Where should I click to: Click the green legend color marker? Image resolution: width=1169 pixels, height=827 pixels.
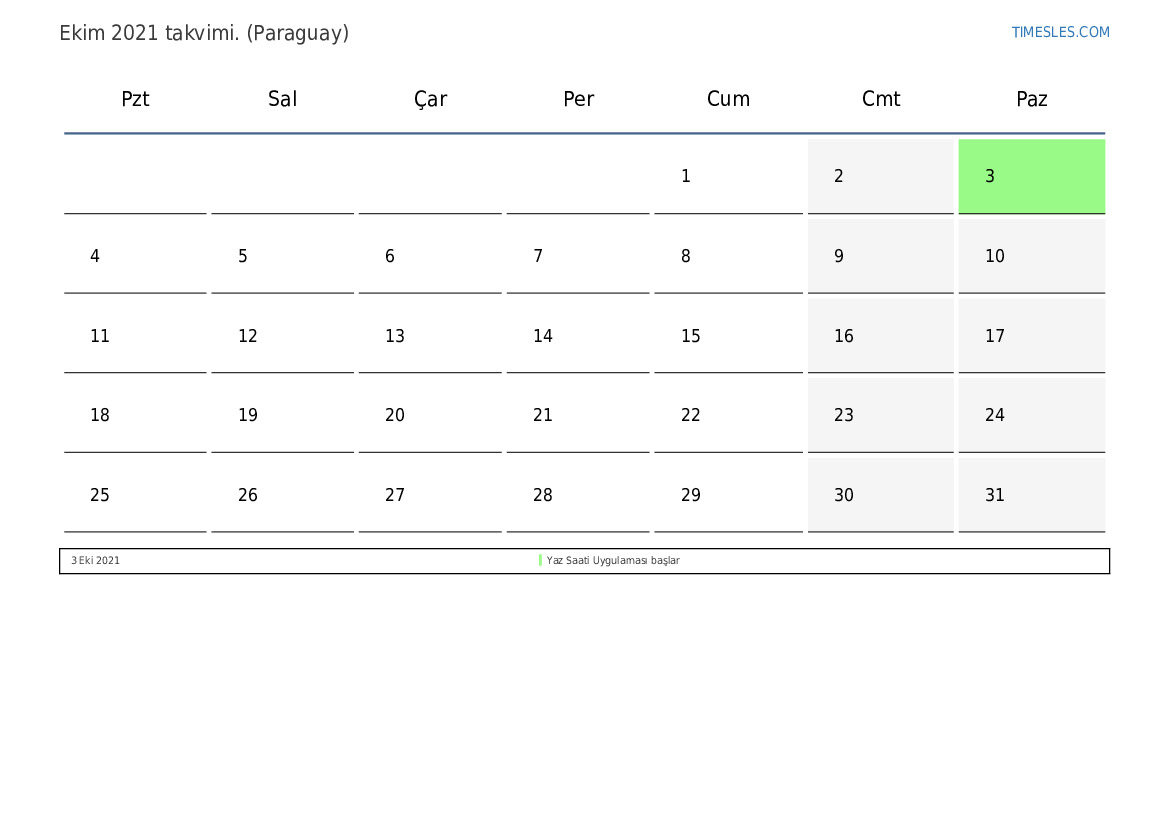point(540,561)
